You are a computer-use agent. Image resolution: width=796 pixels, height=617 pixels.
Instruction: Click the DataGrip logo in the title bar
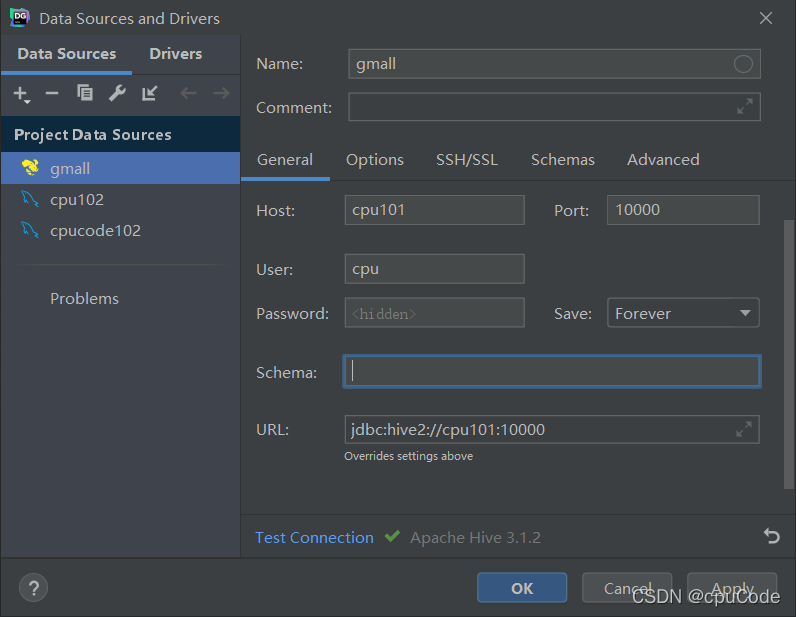19,18
